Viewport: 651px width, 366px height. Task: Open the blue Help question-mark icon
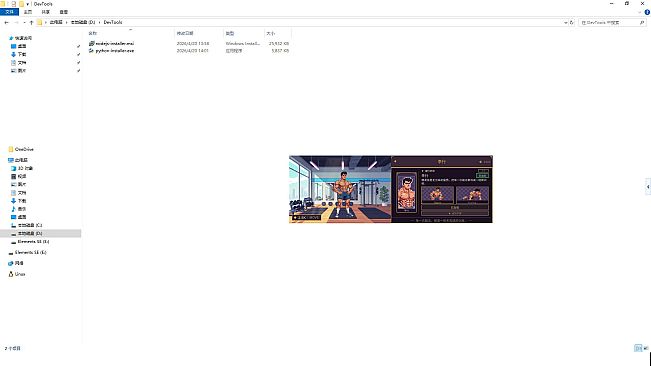click(x=647, y=12)
